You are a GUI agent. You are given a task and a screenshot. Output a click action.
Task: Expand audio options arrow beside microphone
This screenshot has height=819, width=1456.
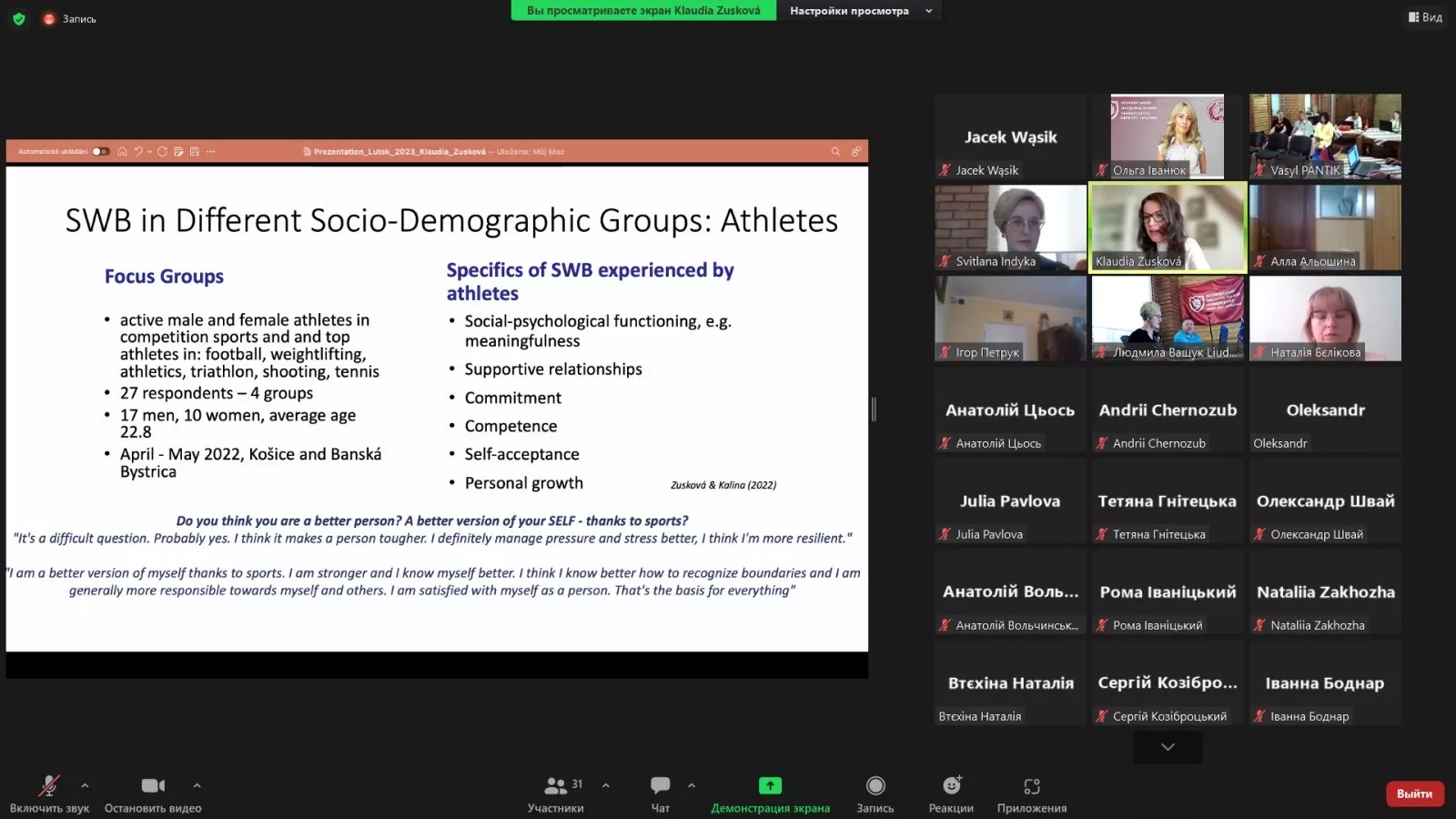[85, 785]
